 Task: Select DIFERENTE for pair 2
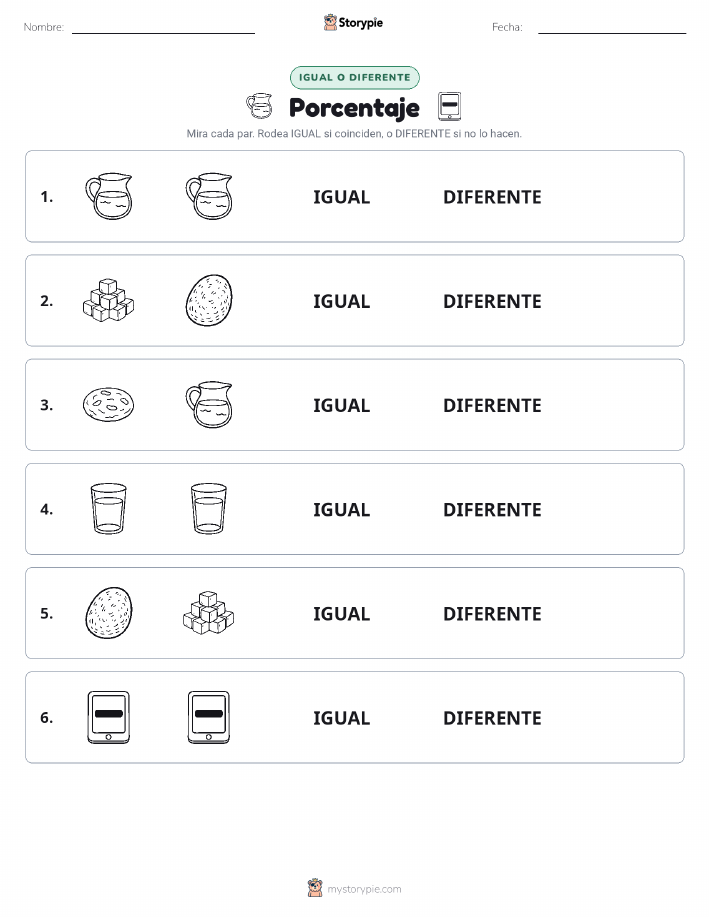[492, 301]
